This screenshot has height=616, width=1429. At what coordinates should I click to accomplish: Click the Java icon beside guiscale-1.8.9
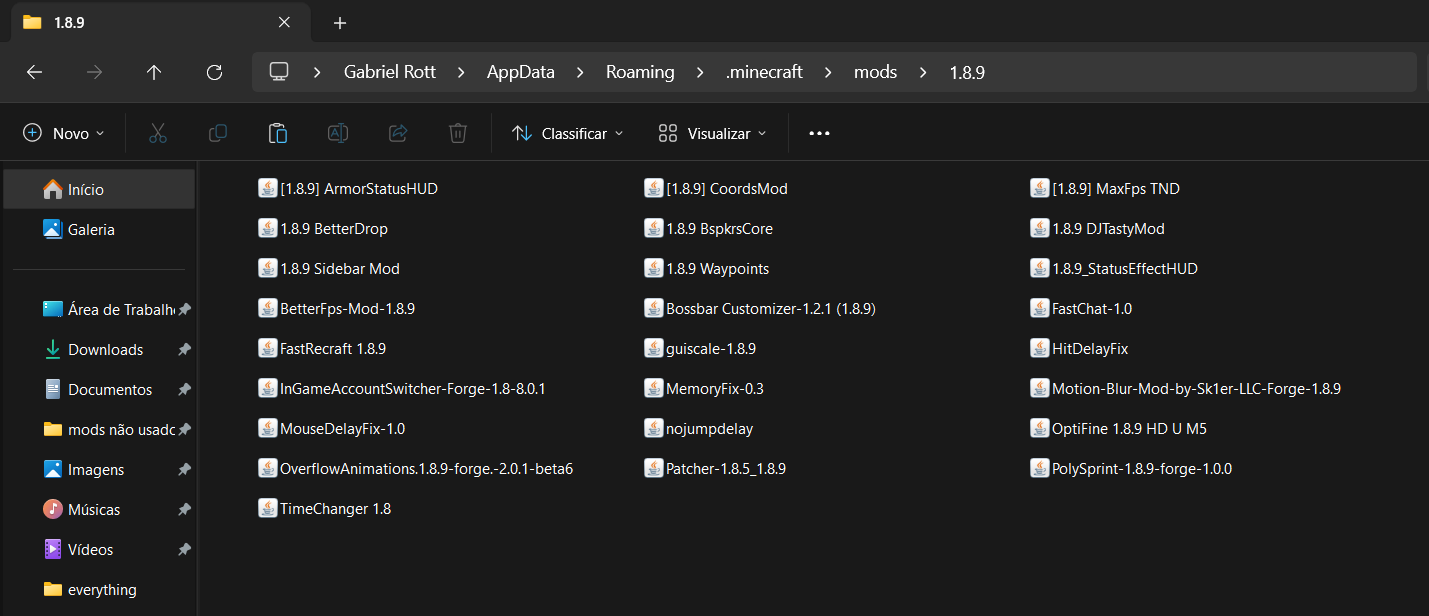654,348
